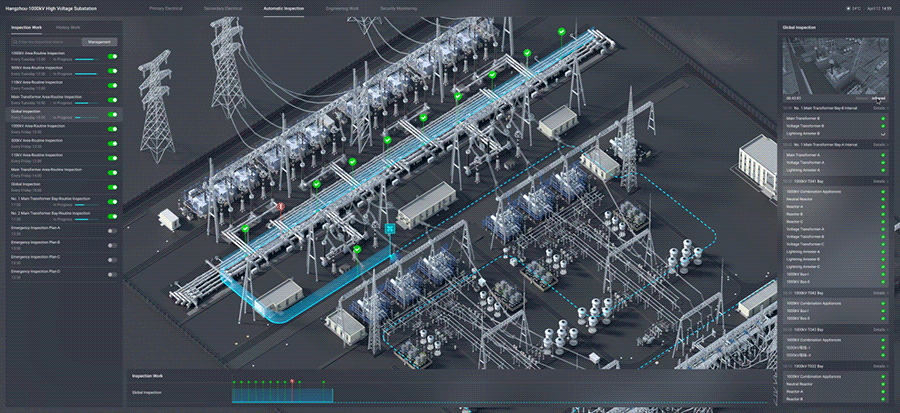The height and width of the screenshot is (413, 900).
Task: Enable Emergency Inspection Plan-D
Action: pos(112,275)
